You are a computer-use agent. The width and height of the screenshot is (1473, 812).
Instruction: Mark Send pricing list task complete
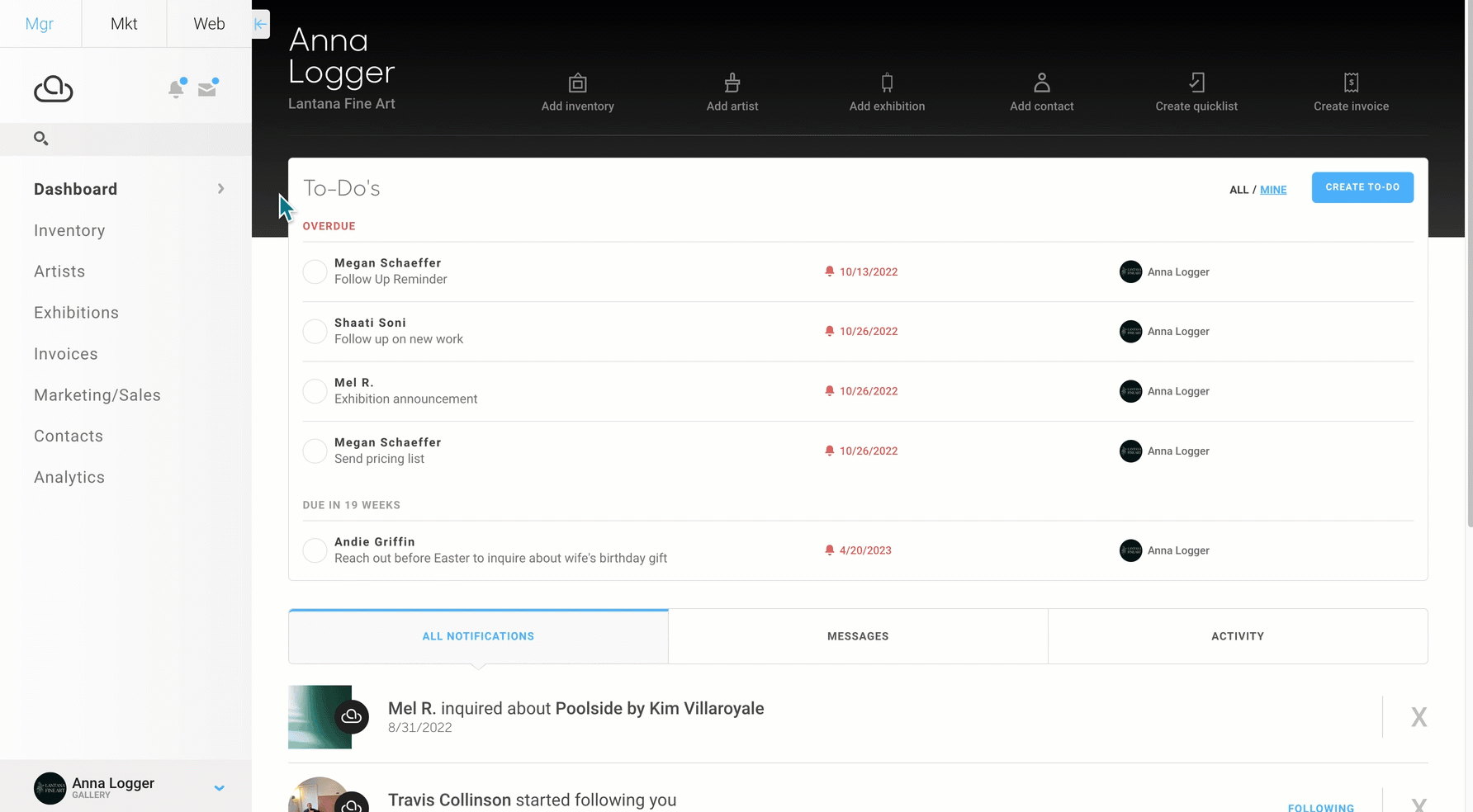315,451
